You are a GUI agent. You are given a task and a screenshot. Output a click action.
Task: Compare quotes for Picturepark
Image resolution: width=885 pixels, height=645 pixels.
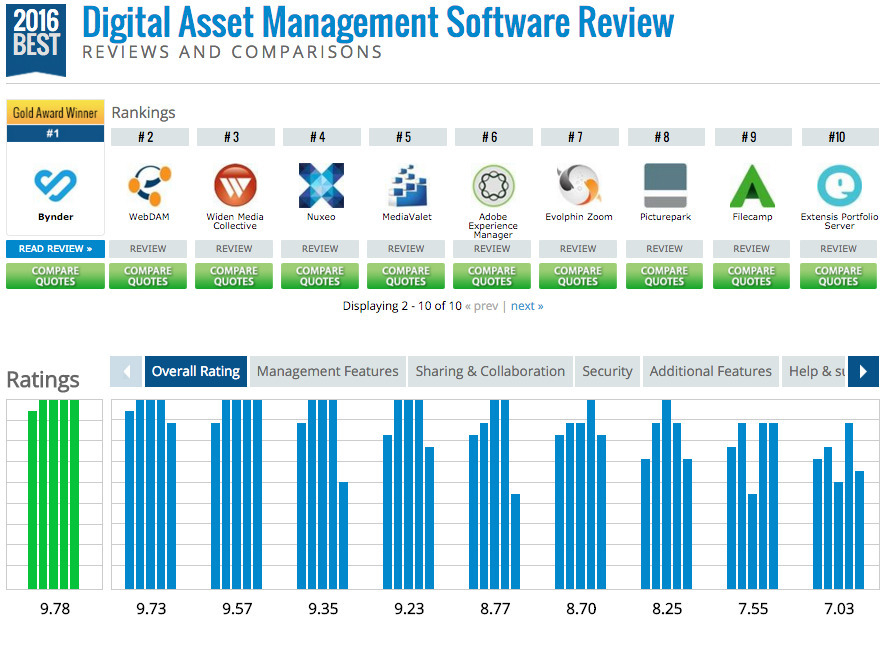664,276
